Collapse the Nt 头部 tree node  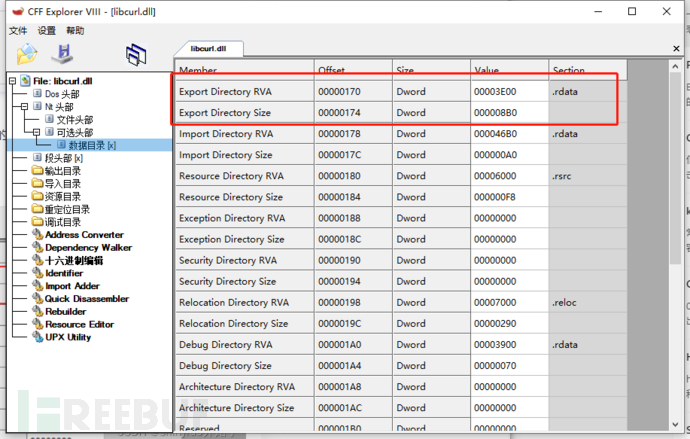tap(24, 107)
